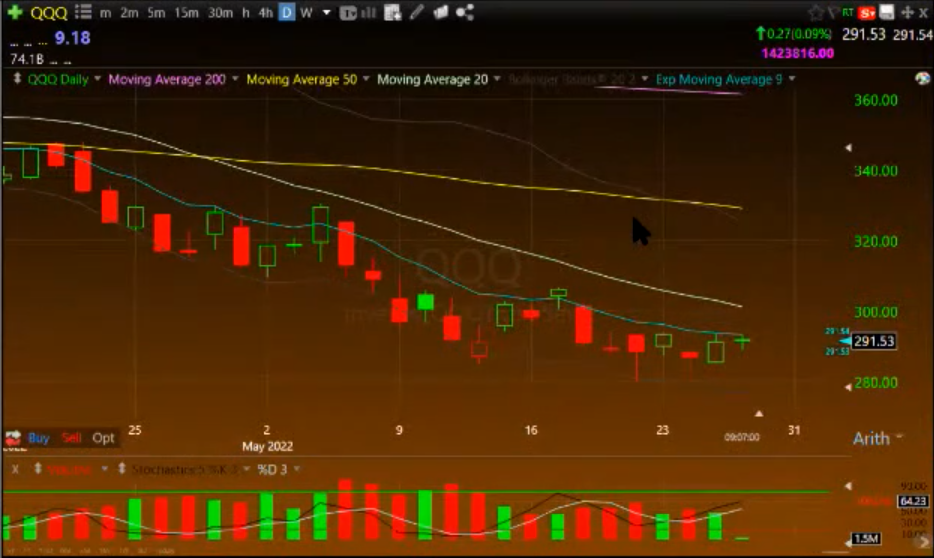Viewport: 934px width, 558px height.
Task: Click the Moving Average 200 label
Action: point(167,79)
